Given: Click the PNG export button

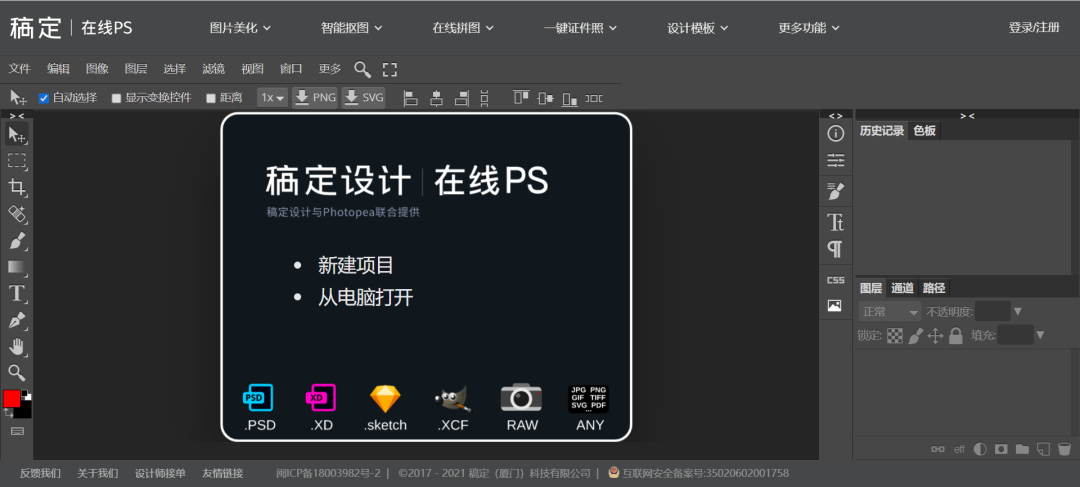Looking at the screenshot, I should point(315,98).
